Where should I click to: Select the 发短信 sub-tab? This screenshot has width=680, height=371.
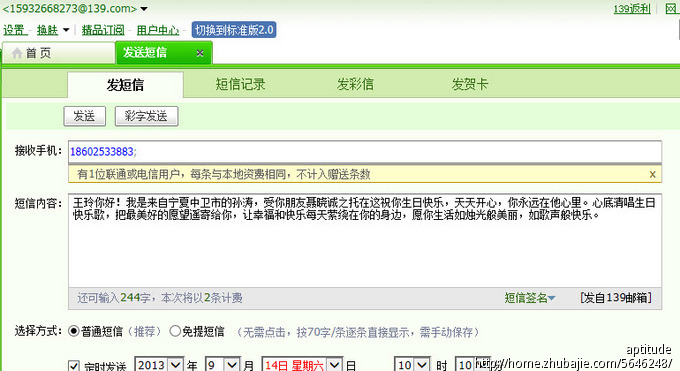[x=125, y=85]
